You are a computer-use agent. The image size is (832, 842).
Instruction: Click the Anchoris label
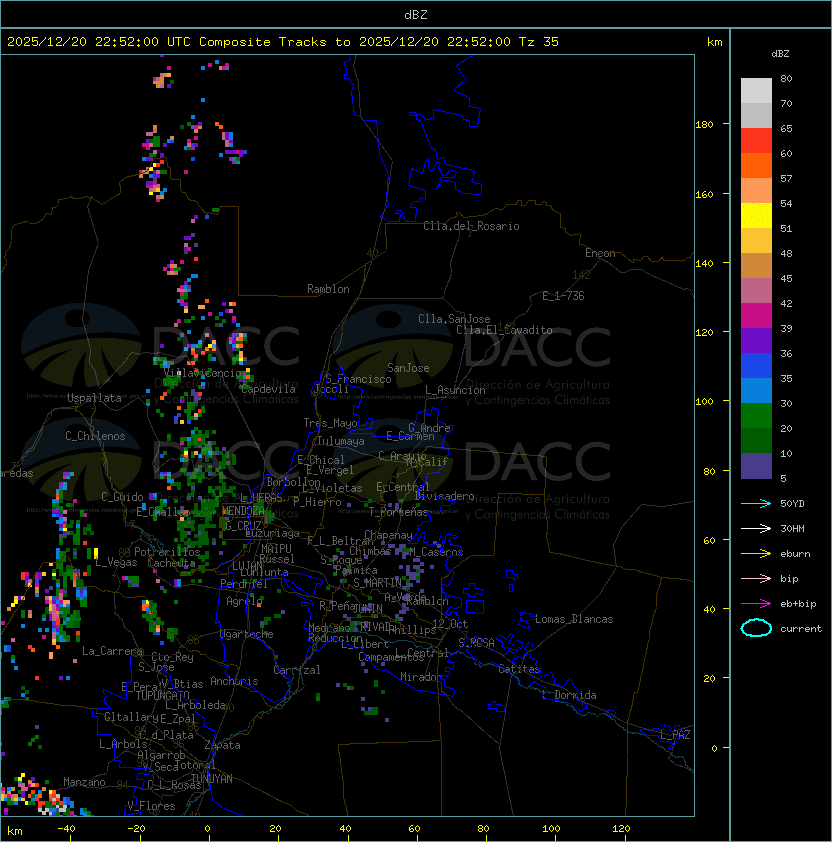(234, 681)
